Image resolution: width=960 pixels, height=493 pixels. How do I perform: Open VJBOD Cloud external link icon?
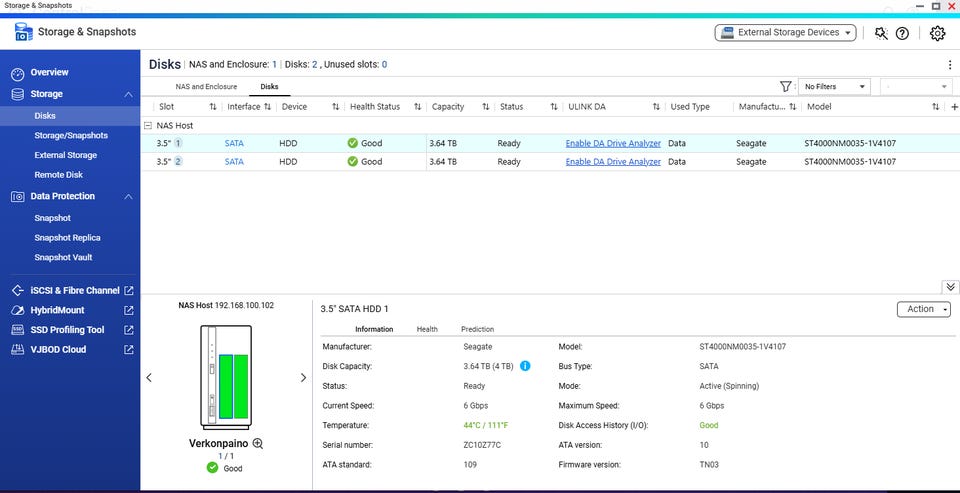click(129, 349)
